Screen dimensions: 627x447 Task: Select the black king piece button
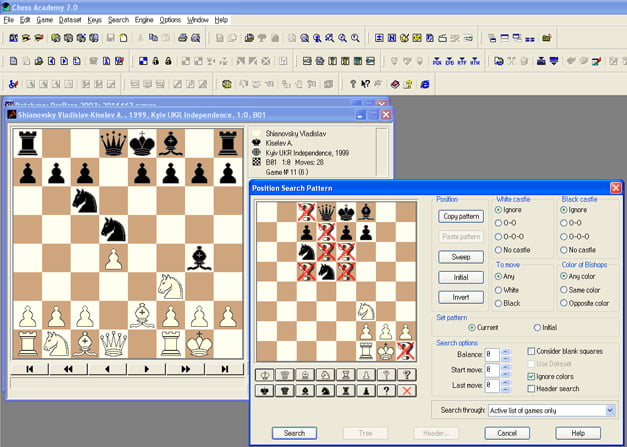[264, 391]
